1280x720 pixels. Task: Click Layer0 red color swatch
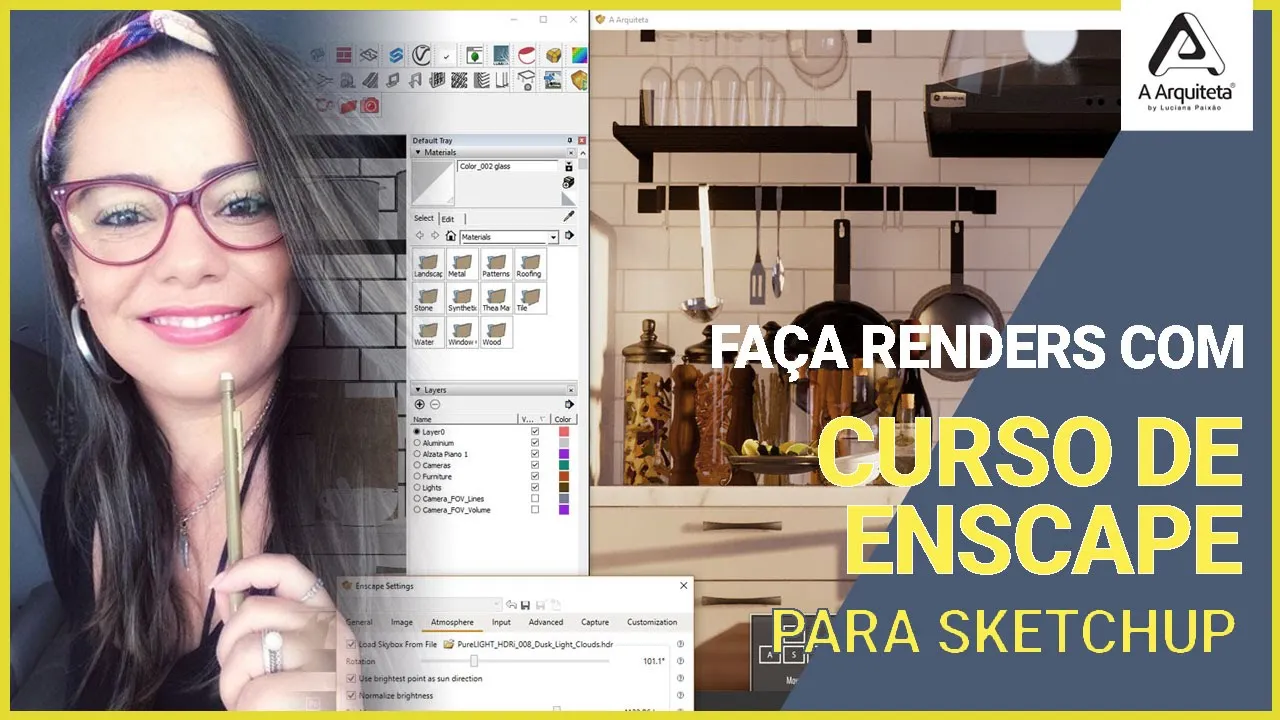pyautogui.click(x=563, y=432)
